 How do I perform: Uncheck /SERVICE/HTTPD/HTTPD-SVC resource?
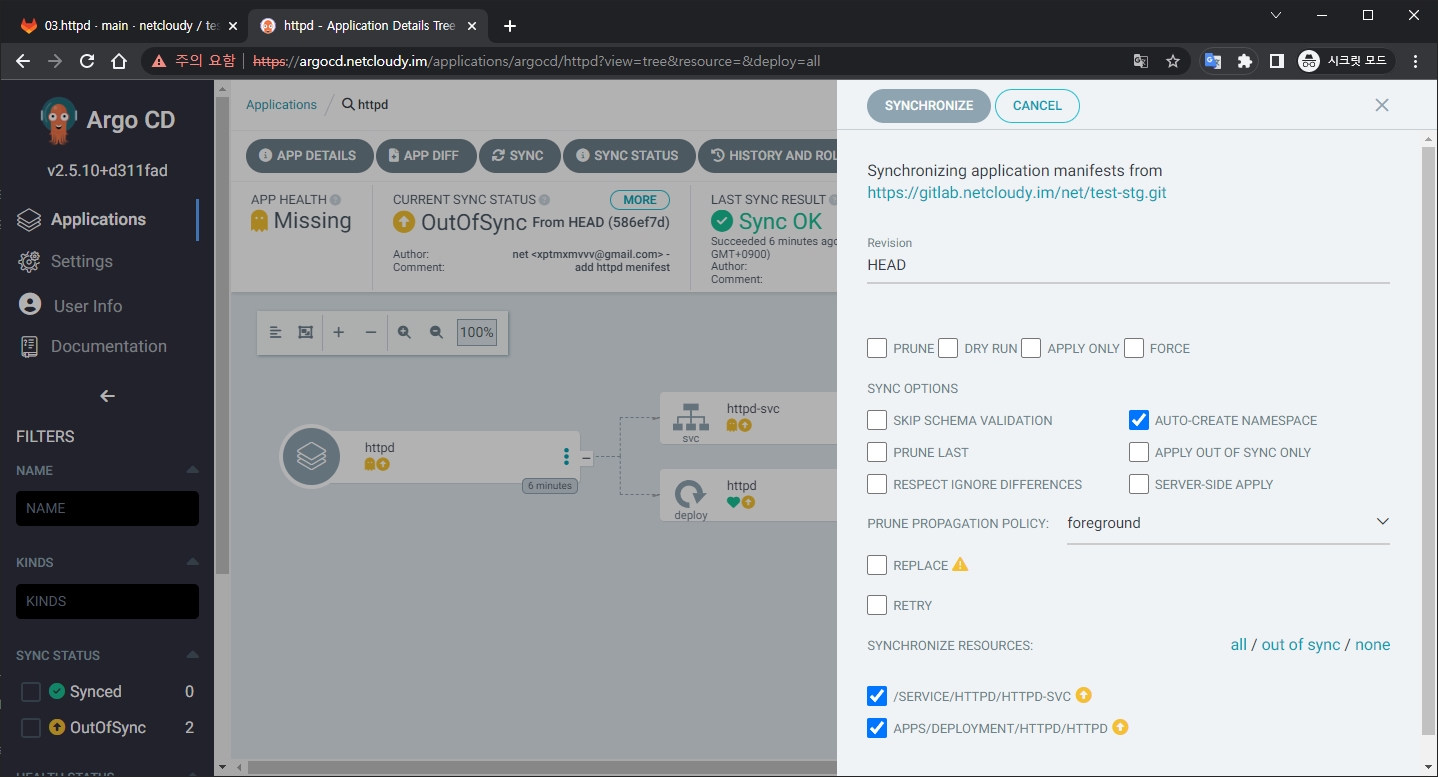[877, 696]
